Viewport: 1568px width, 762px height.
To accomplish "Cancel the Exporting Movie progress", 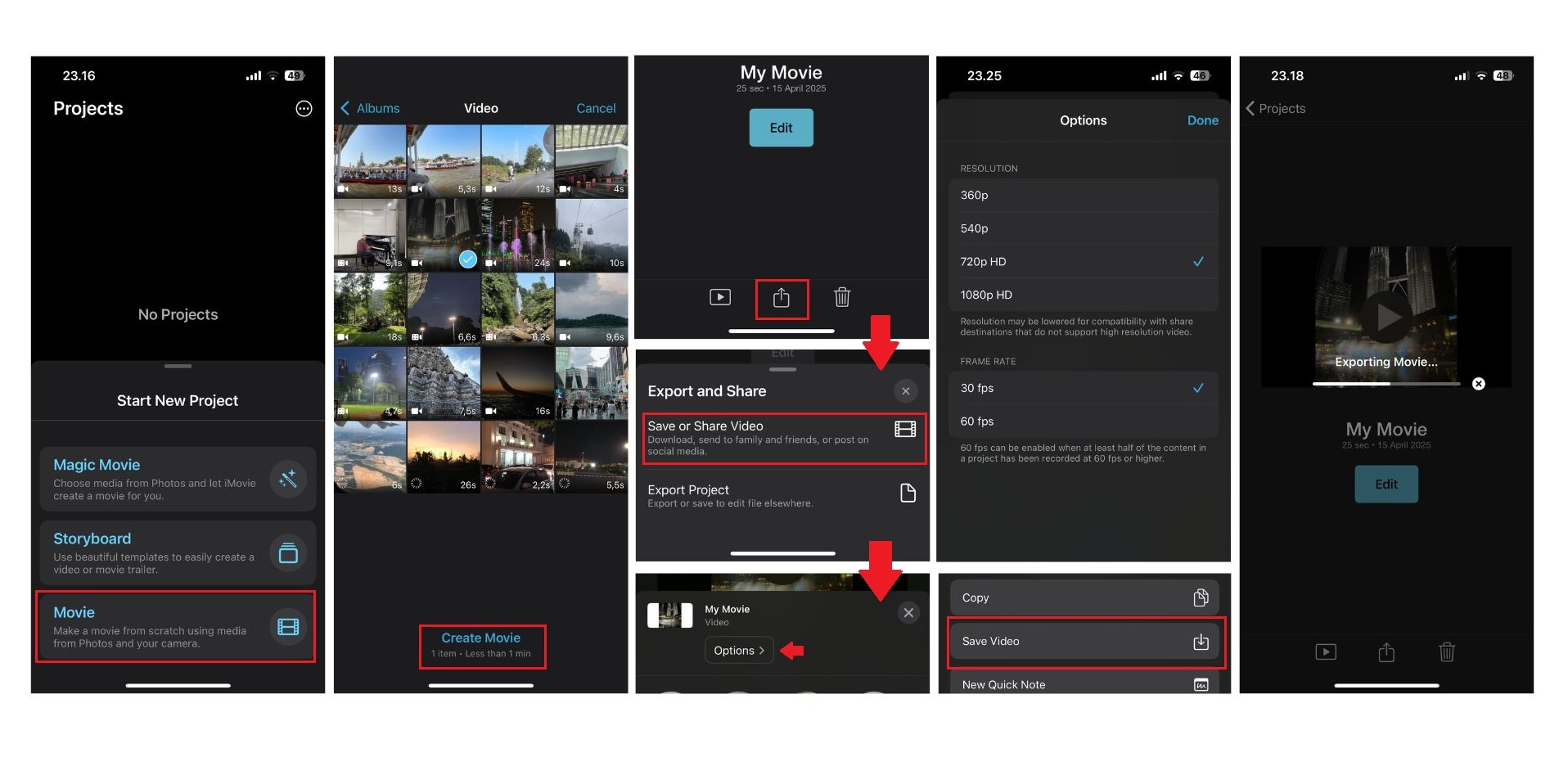I will tap(1478, 384).
